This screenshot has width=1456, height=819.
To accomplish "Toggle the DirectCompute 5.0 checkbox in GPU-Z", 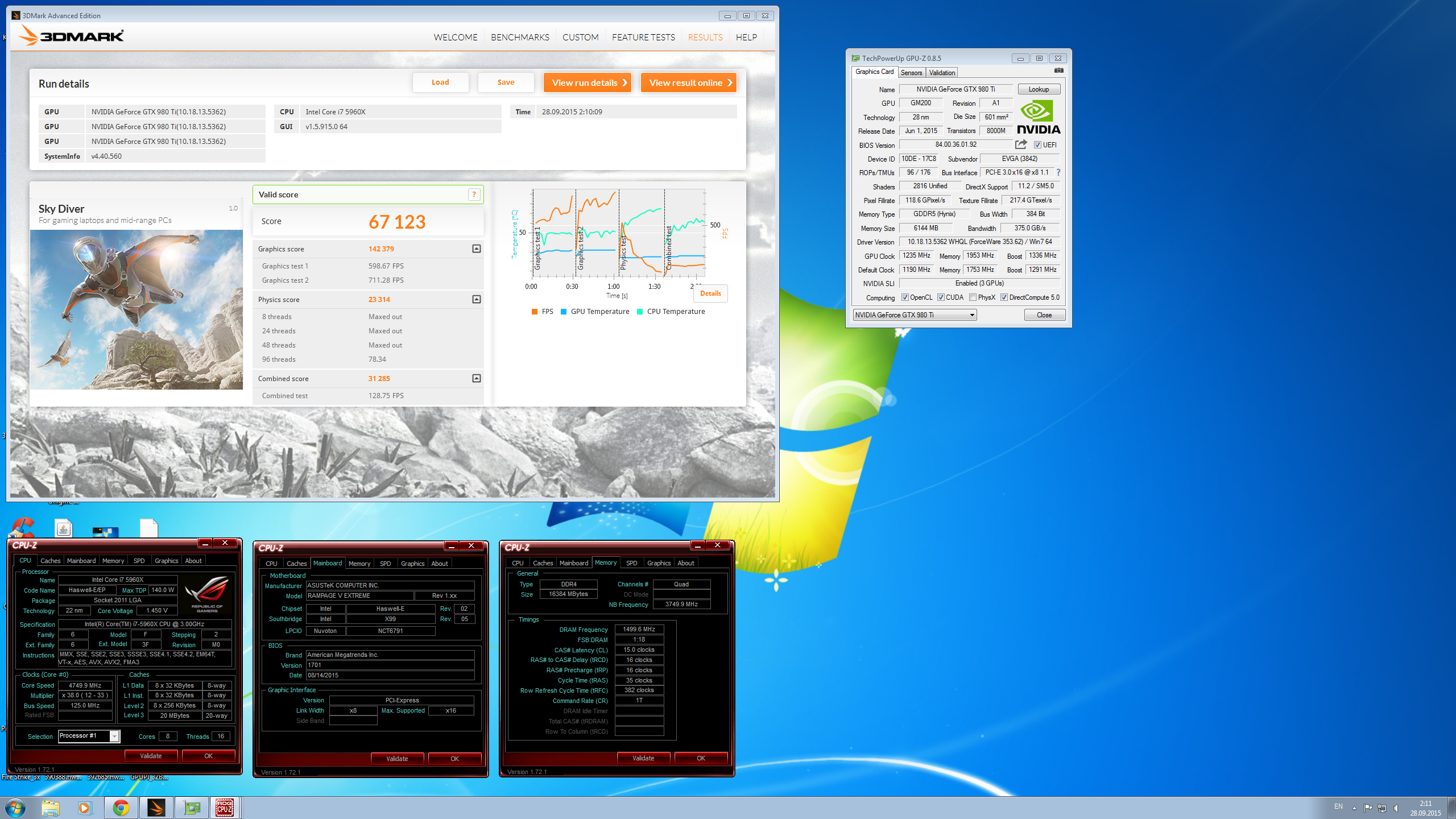I will click(x=1004, y=297).
